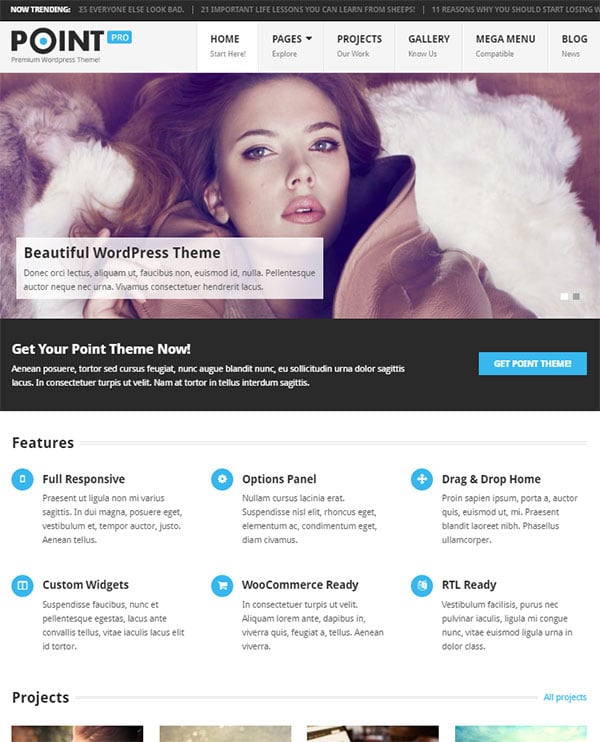Click the Full Responsive feature icon
Screen dimensions: 600x742
[x=22, y=479]
